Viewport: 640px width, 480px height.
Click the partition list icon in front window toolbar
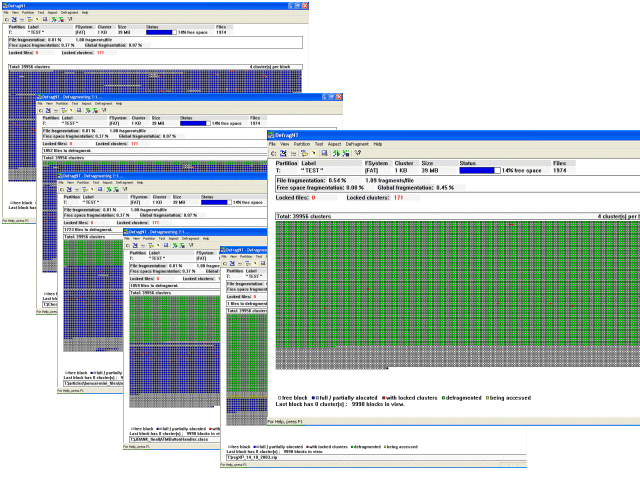click(x=293, y=153)
